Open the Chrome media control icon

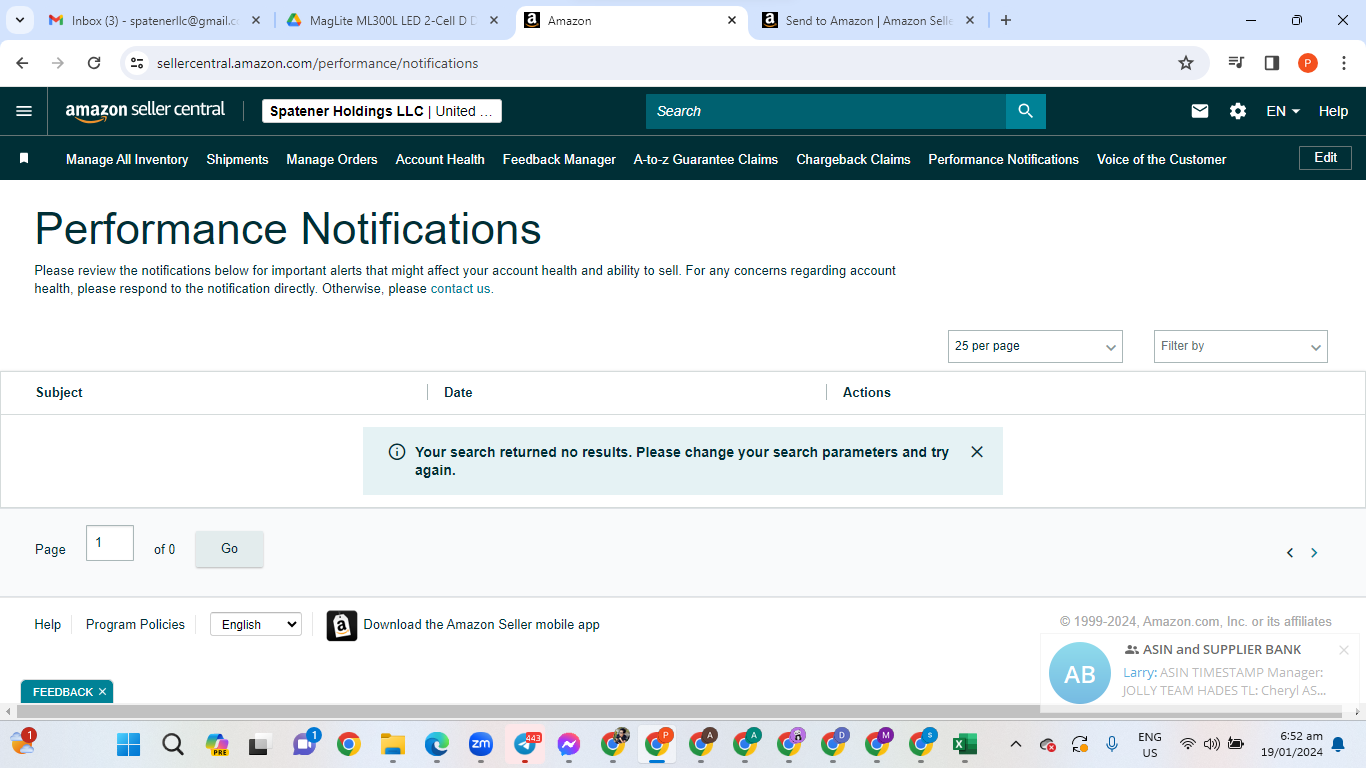(1236, 63)
